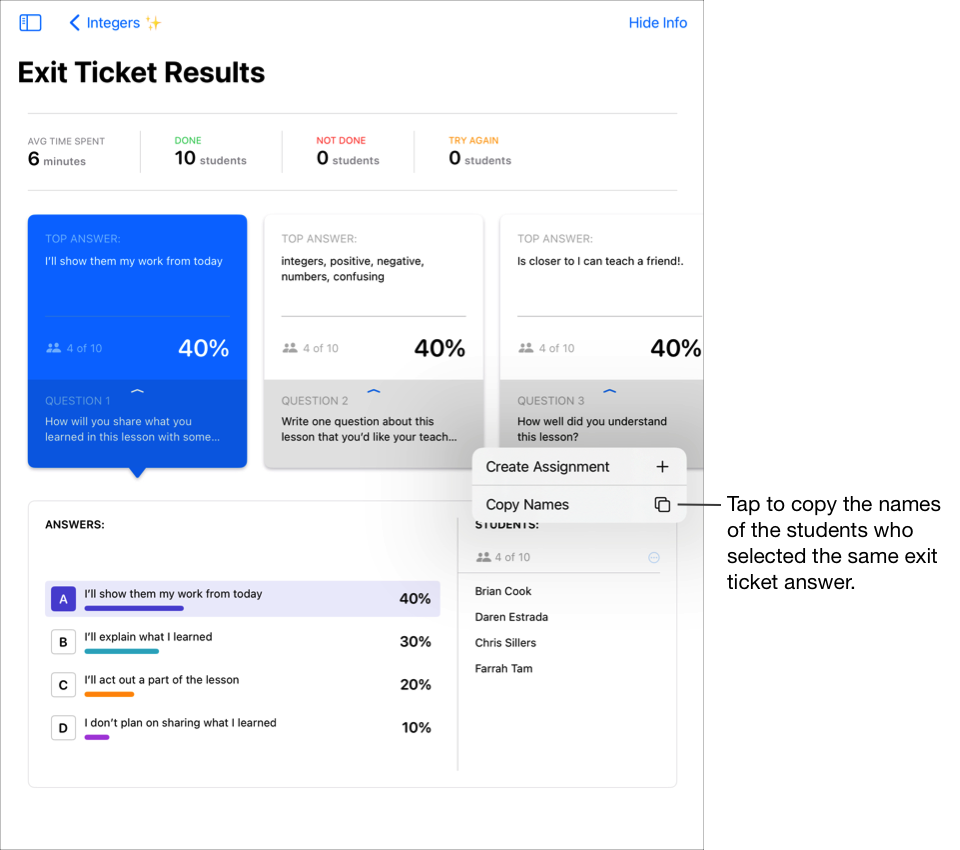Collapse Question 1 card chevron
Screen dimensions: 960x850
(138, 392)
